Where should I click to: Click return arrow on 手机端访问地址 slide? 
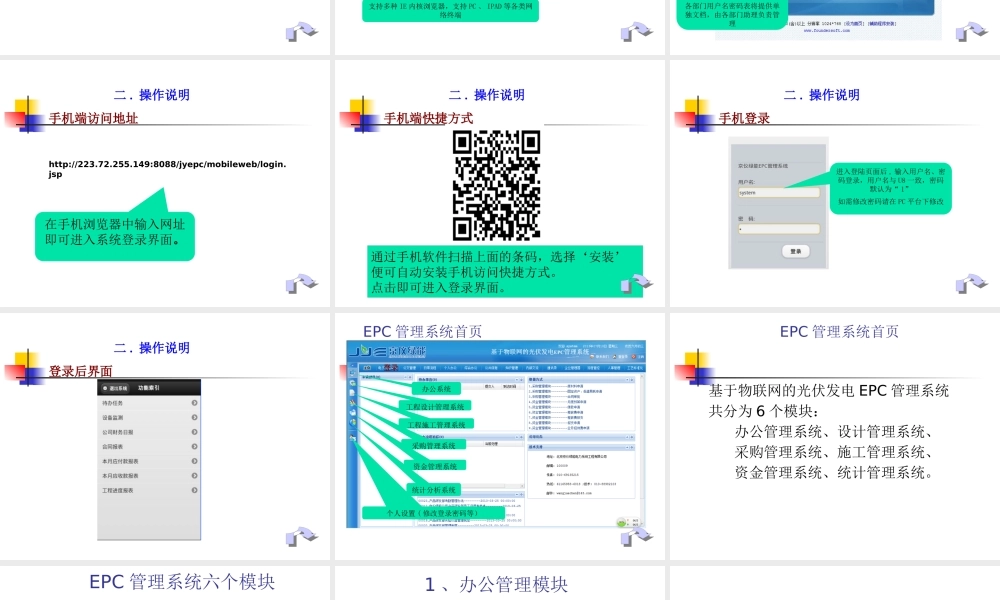301,283
